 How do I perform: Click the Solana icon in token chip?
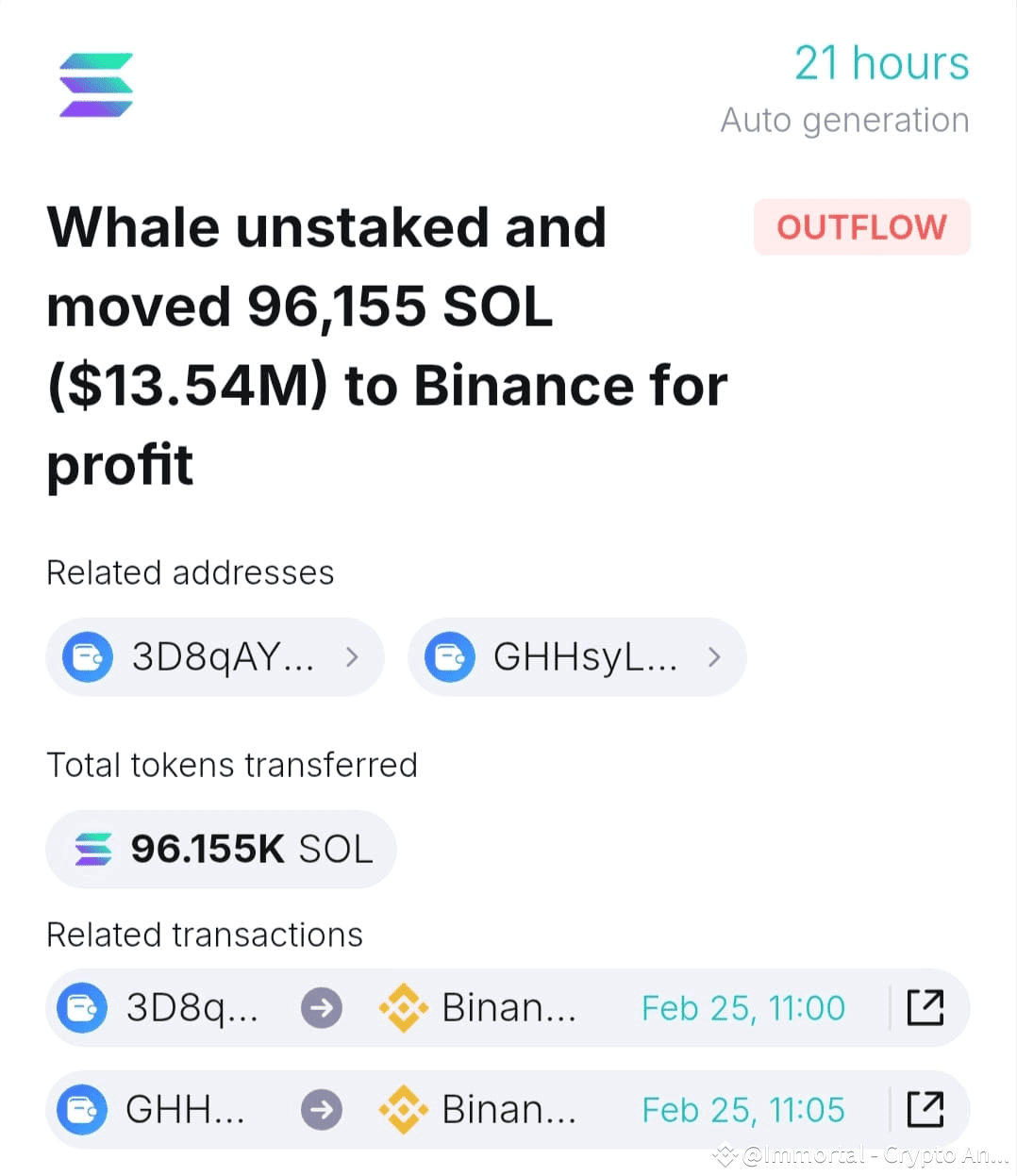pos(93,849)
